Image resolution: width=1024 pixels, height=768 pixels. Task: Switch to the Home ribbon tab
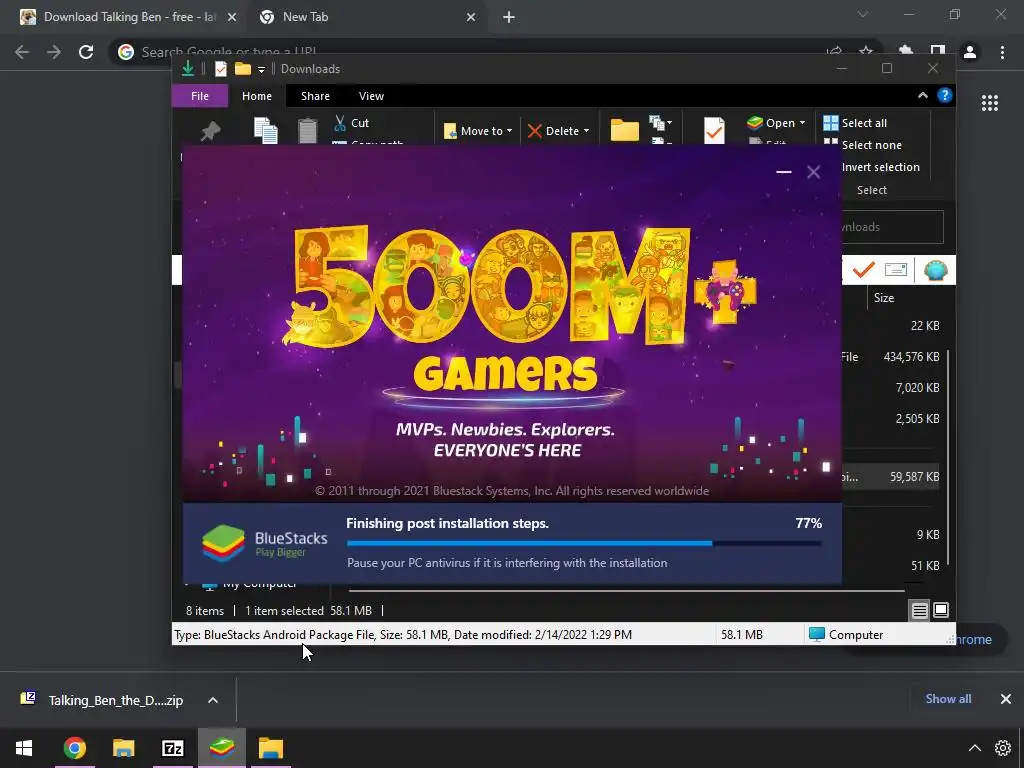point(257,96)
